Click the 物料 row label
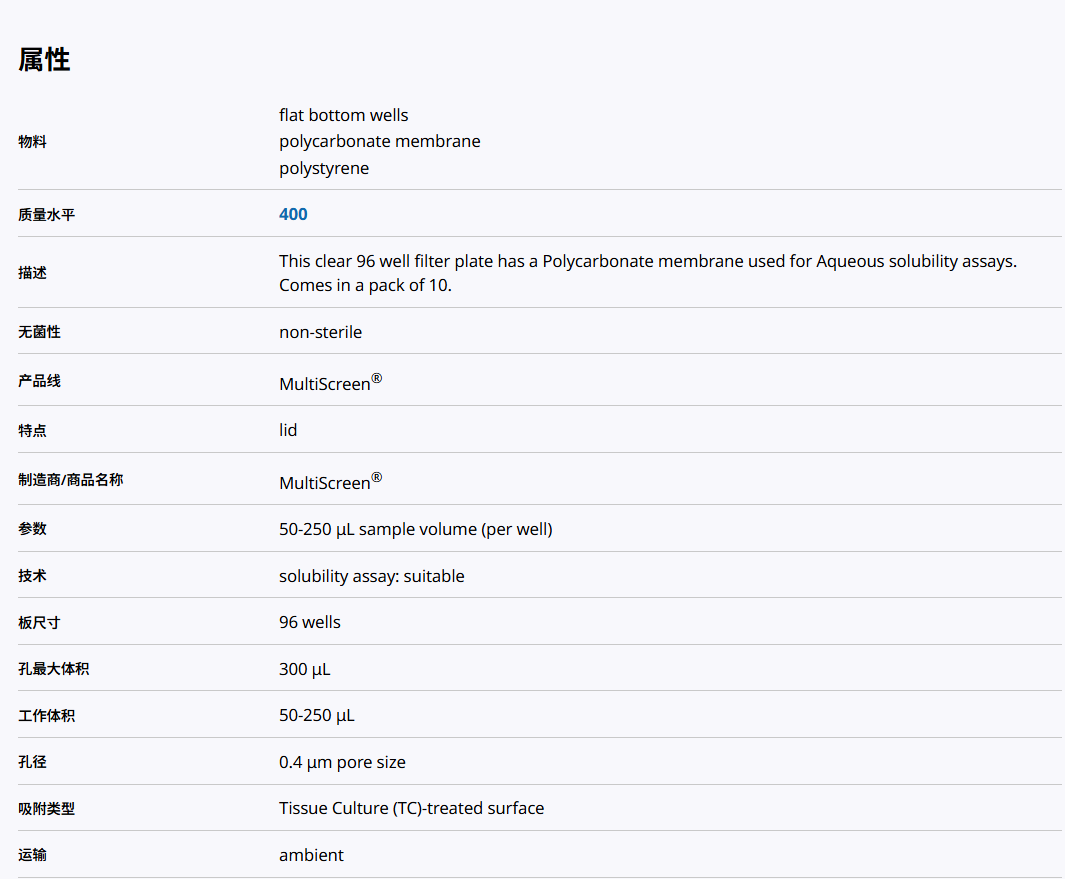1065x879 pixels. pyautogui.click(x=32, y=142)
